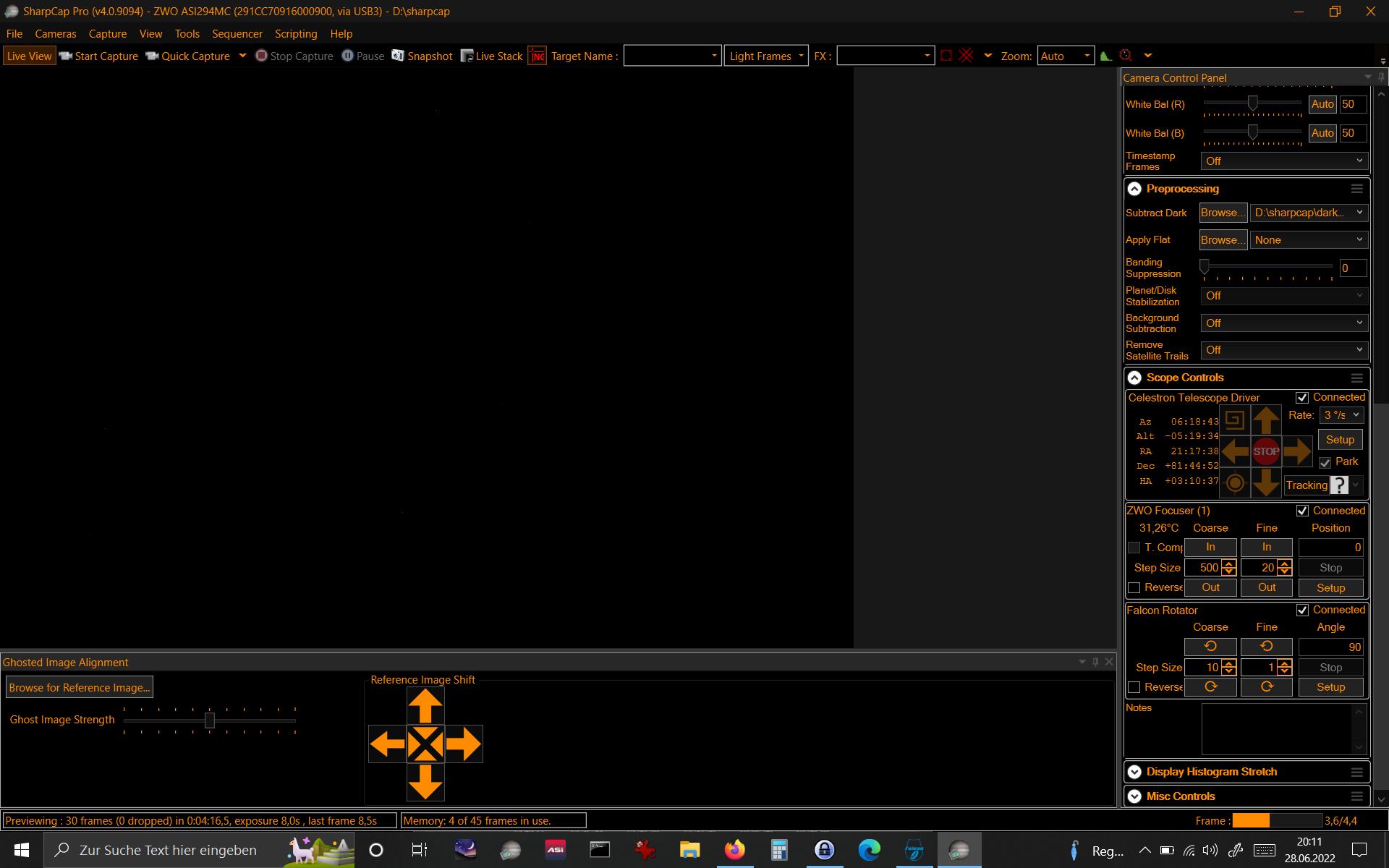Move the telescope right with the arrow

1297,451
